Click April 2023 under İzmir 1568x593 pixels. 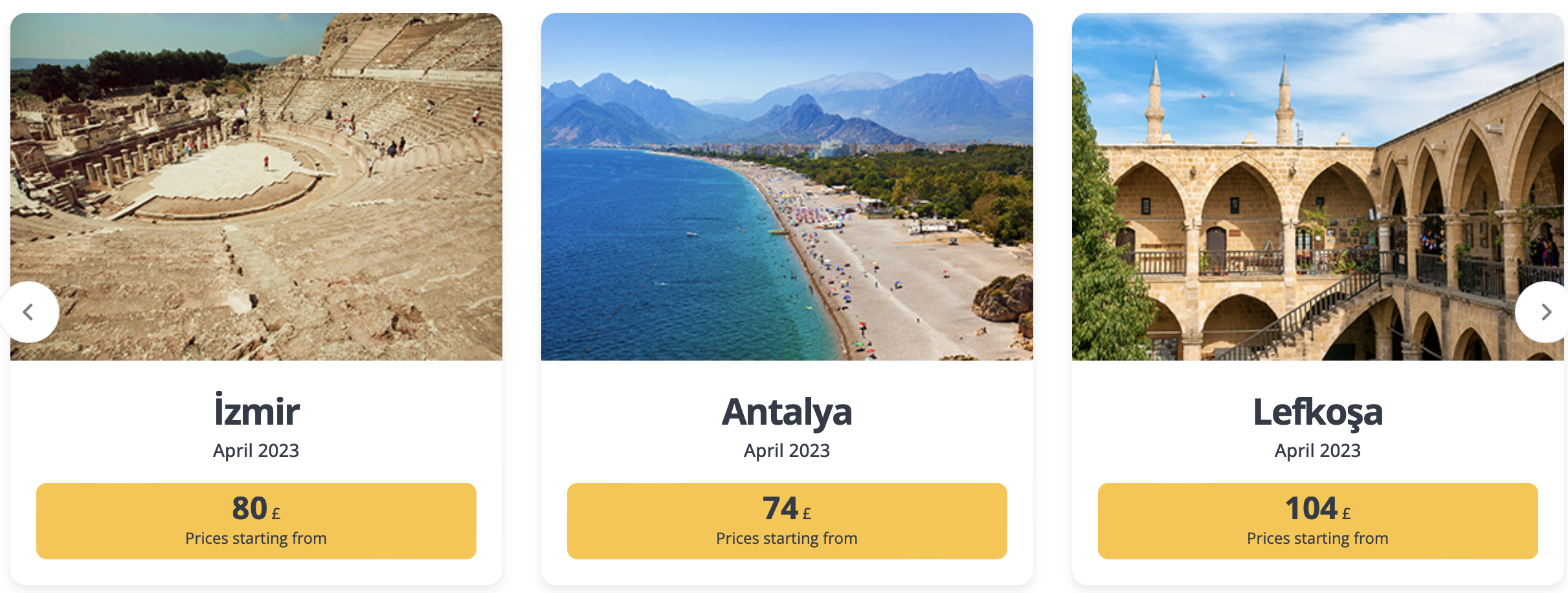(x=256, y=451)
